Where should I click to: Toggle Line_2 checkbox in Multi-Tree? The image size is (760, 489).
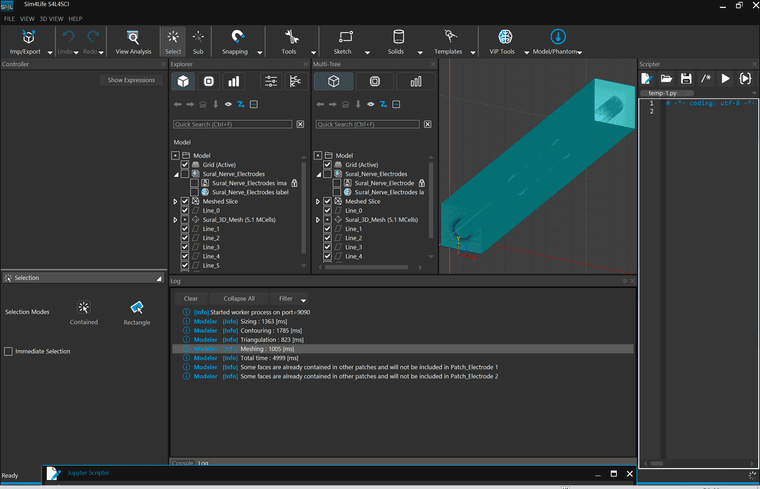coord(327,238)
